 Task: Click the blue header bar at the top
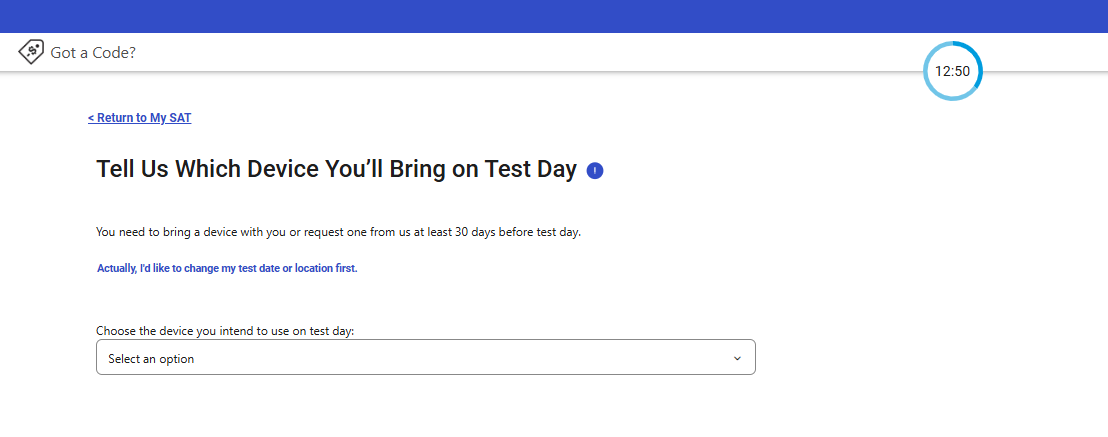pyautogui.click(x=554, y=16)
